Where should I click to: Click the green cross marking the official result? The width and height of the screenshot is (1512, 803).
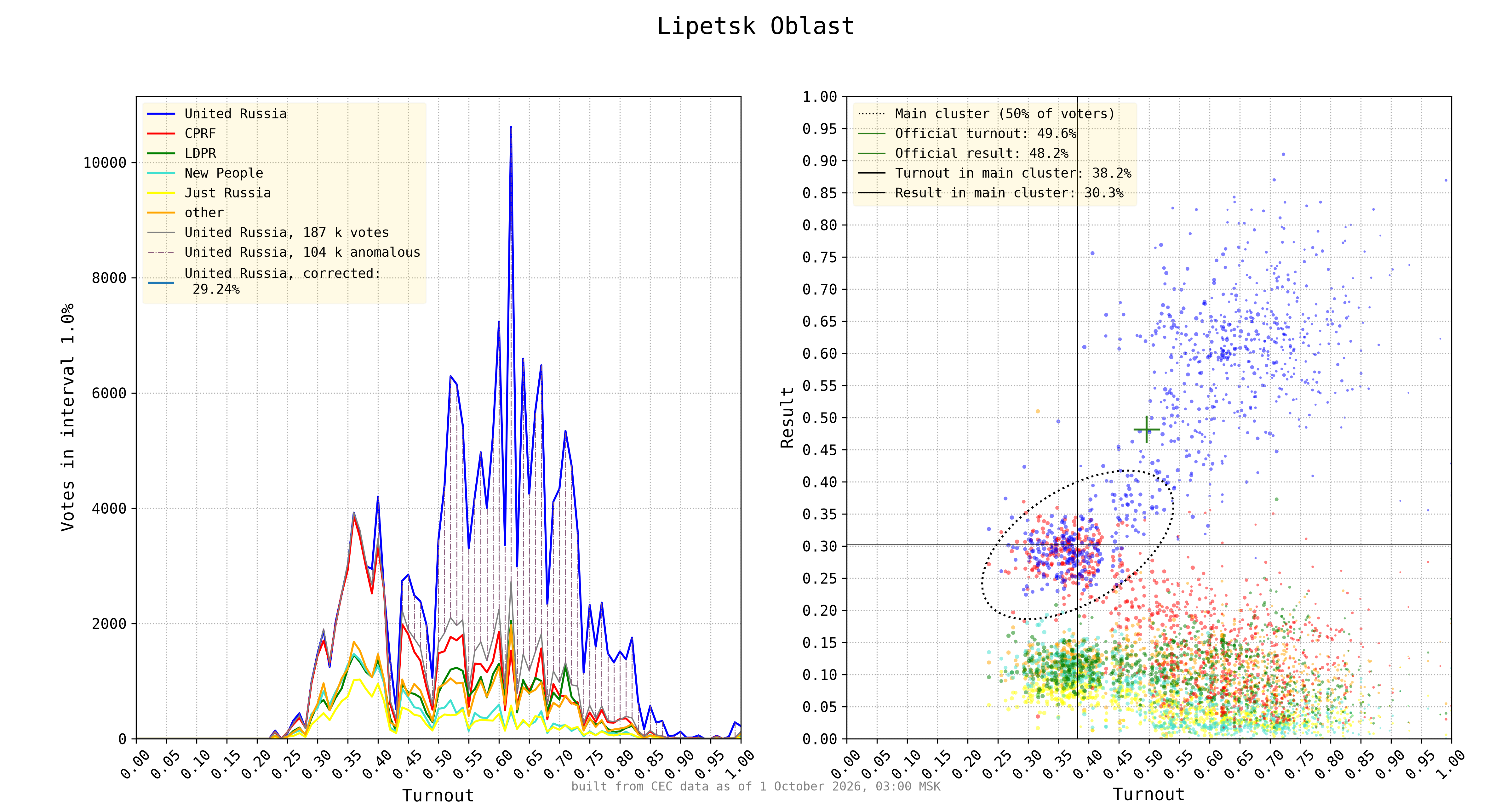[1146, 430]
